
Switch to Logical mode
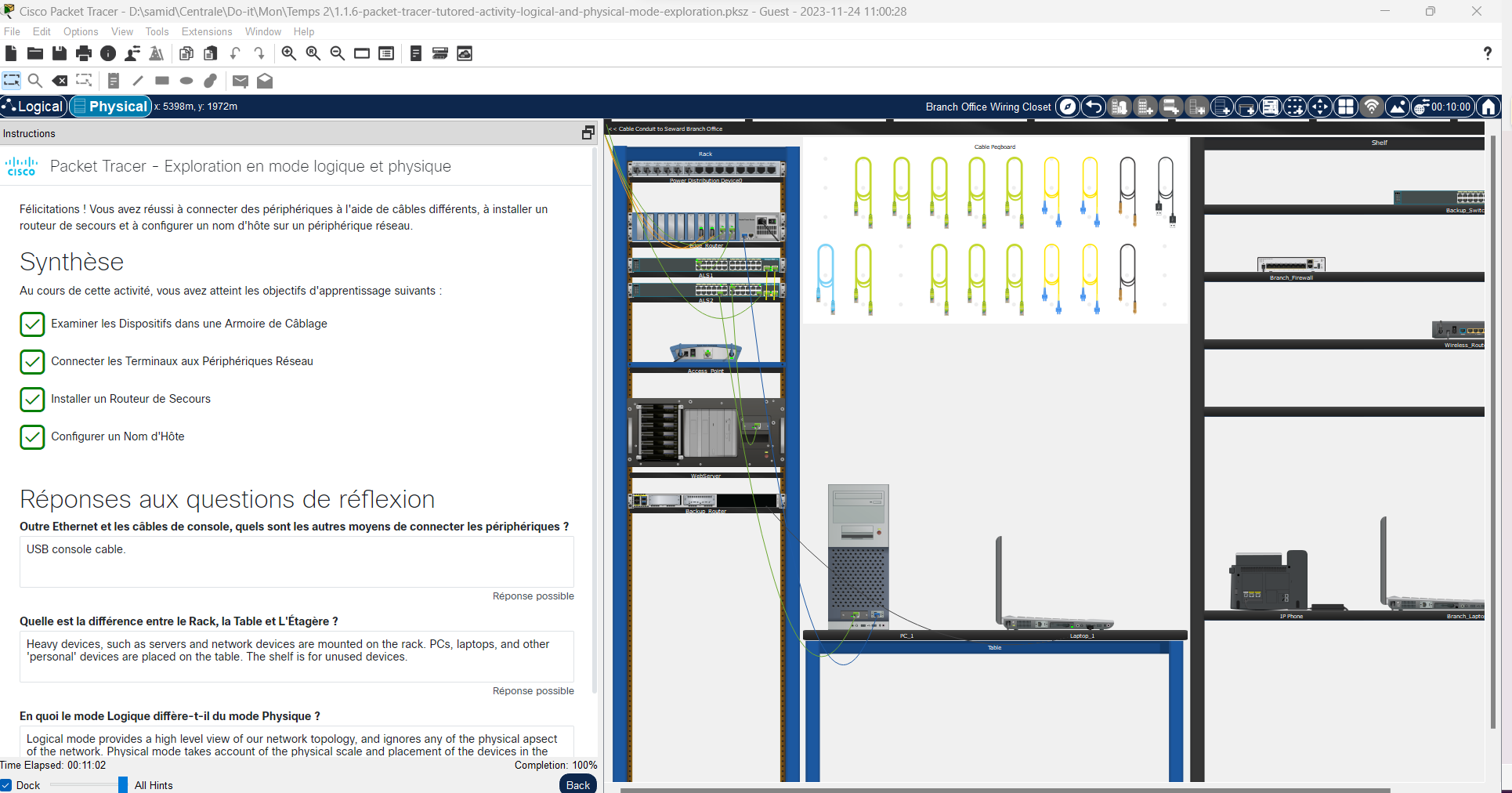(33, 107)
